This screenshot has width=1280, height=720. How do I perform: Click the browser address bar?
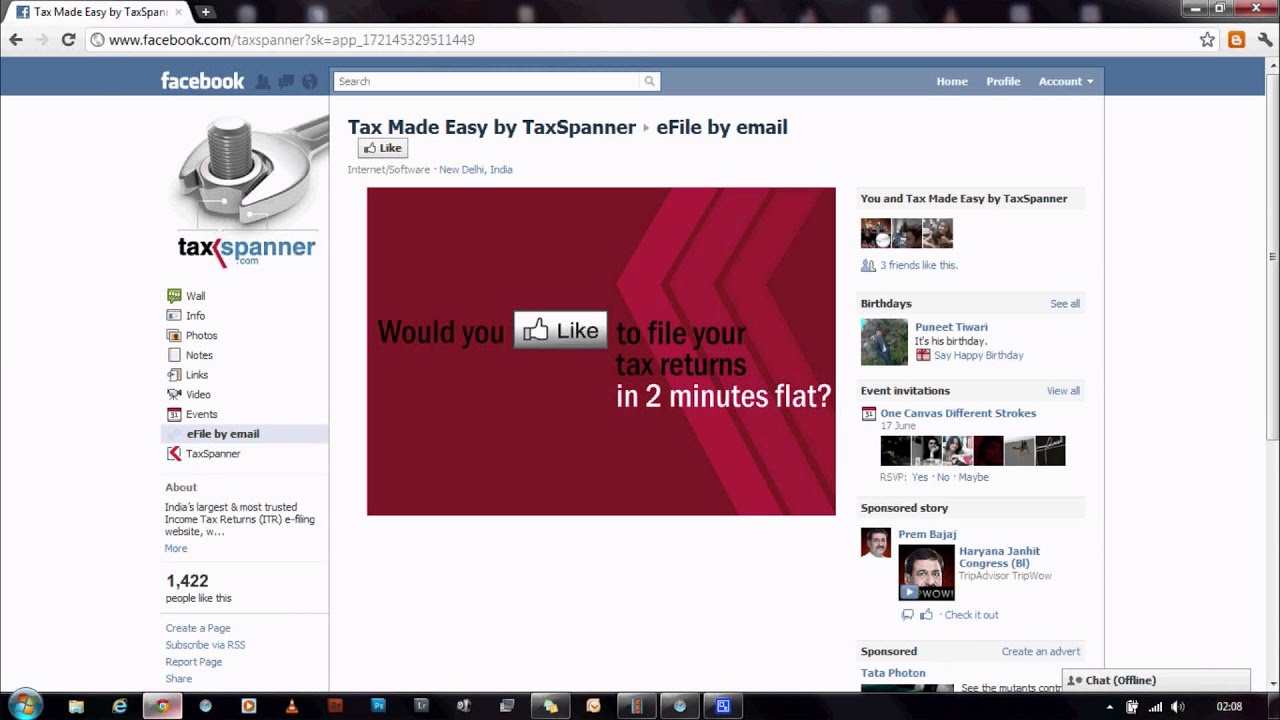(640, 40)
